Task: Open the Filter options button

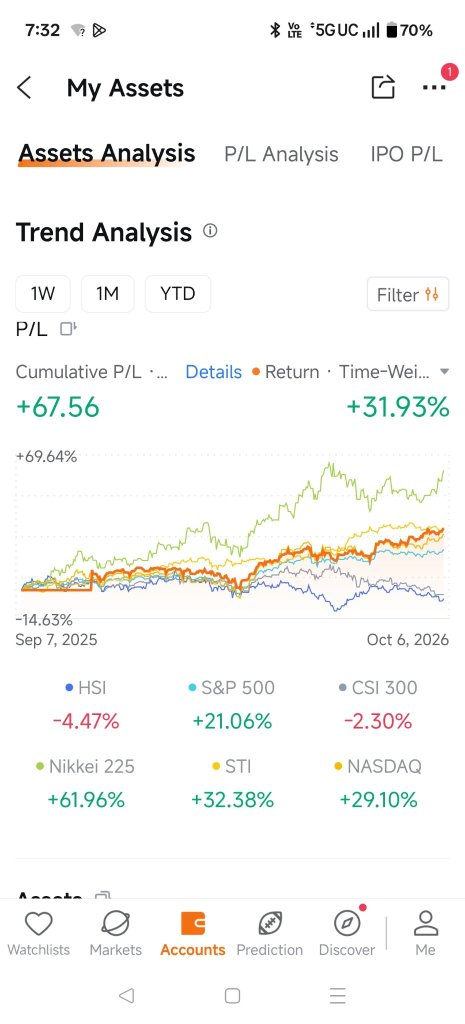Action: click(408, 295)
